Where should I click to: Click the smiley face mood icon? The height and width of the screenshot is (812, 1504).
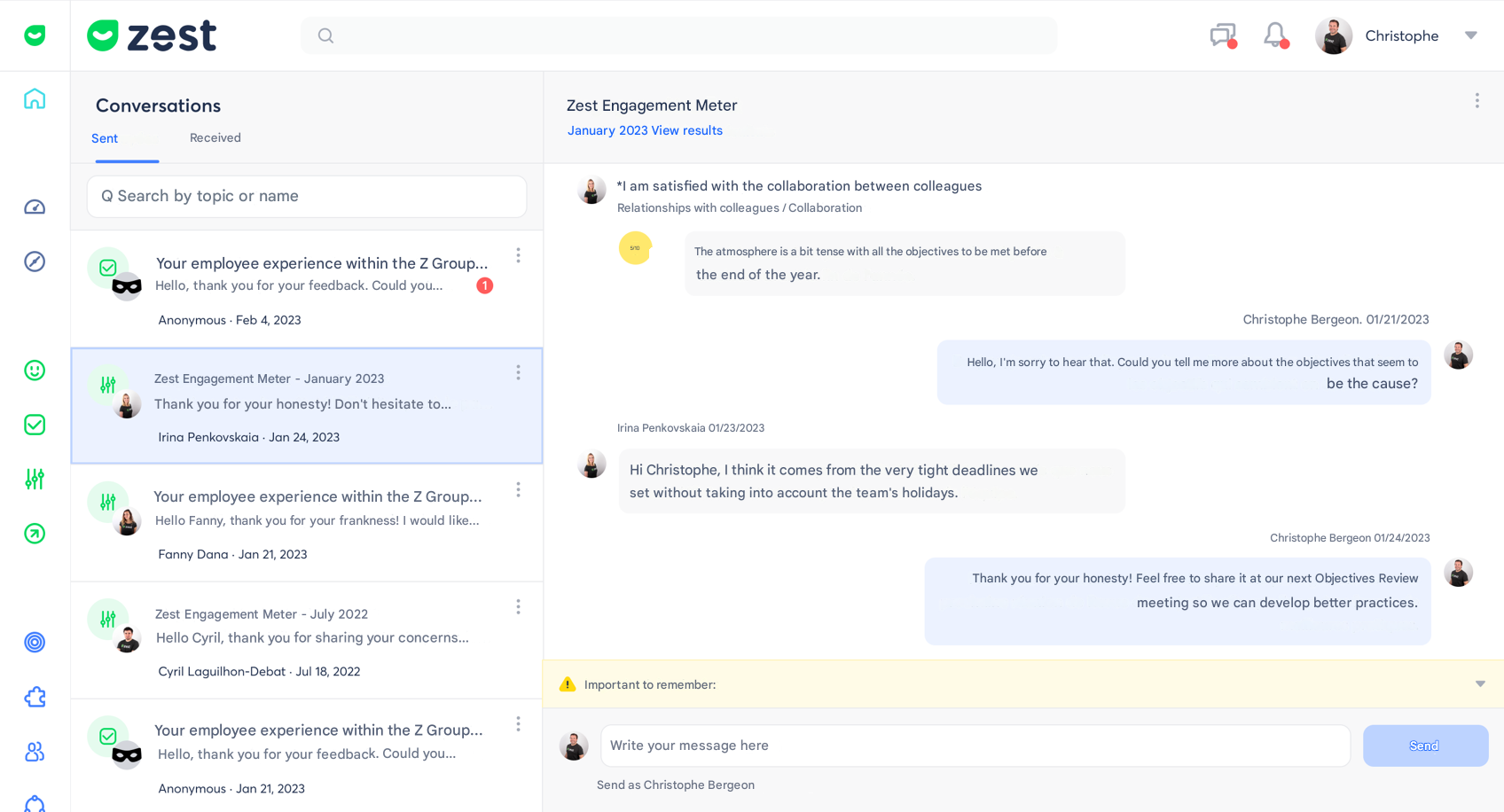point(35,371)
